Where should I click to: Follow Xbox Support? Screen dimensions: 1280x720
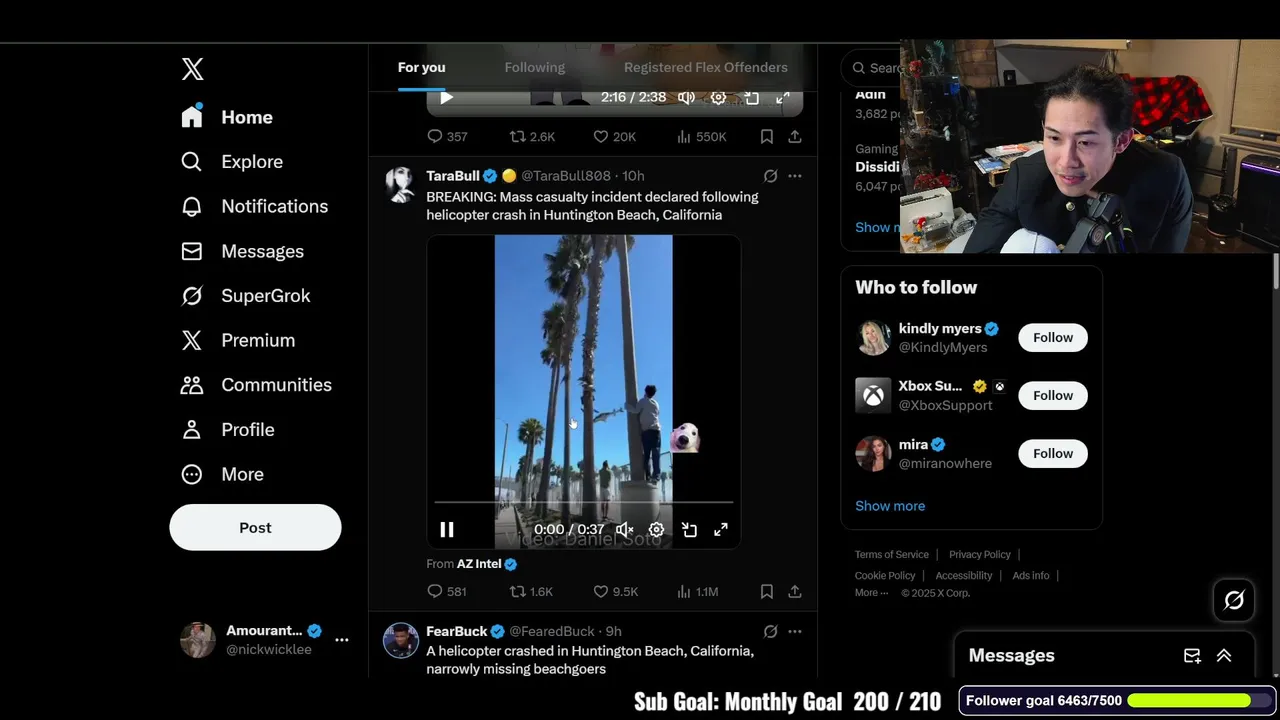pos(1053,396)
